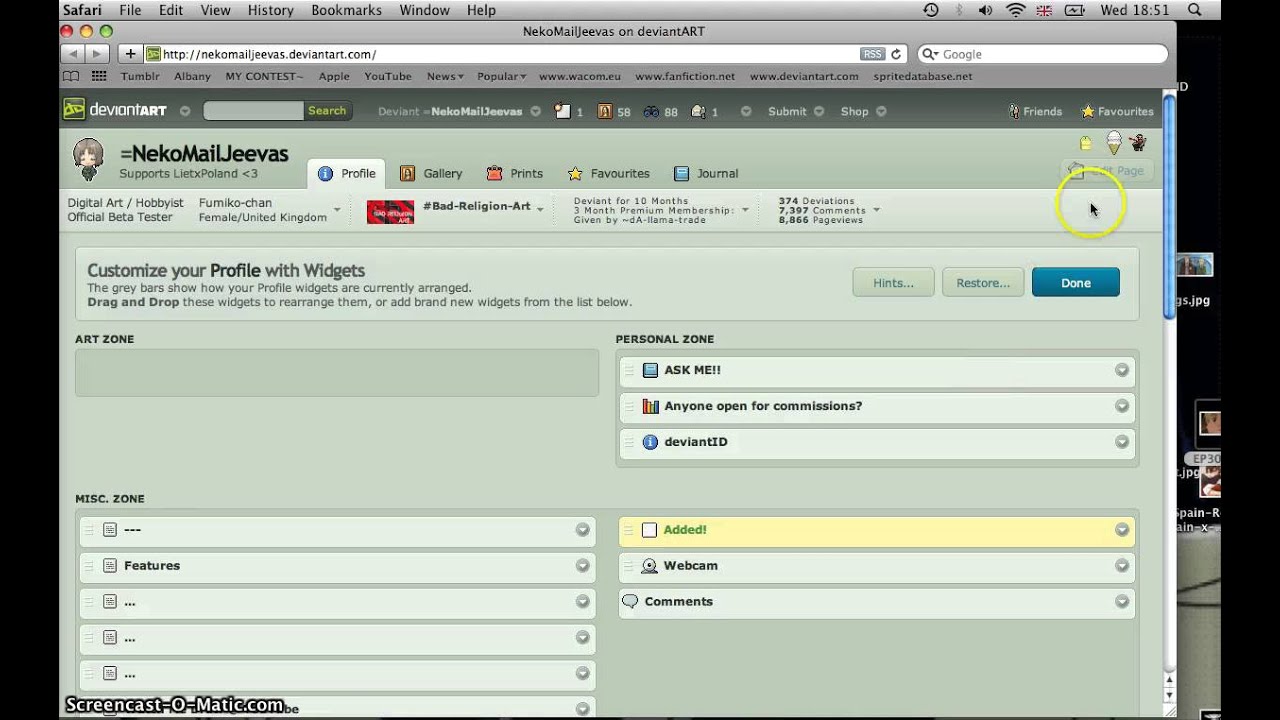The image size is (1280, 720).
Task: Click the deviantART search input field
Action: coord(253,111)
